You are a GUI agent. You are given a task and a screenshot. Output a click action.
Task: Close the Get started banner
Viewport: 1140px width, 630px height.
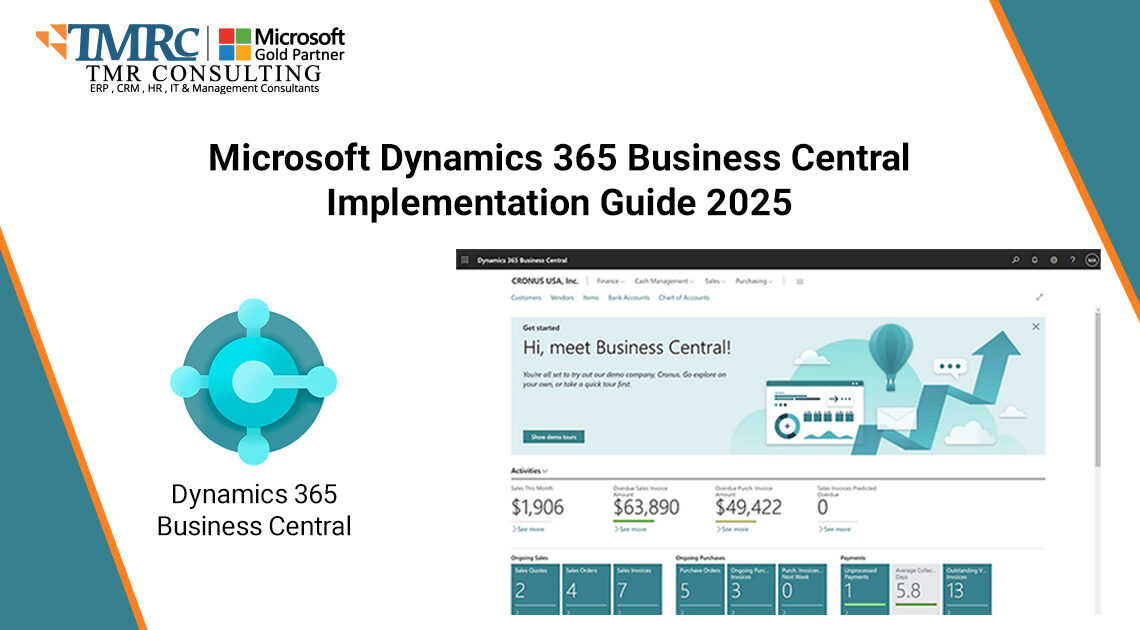(x=1035, y=327)
